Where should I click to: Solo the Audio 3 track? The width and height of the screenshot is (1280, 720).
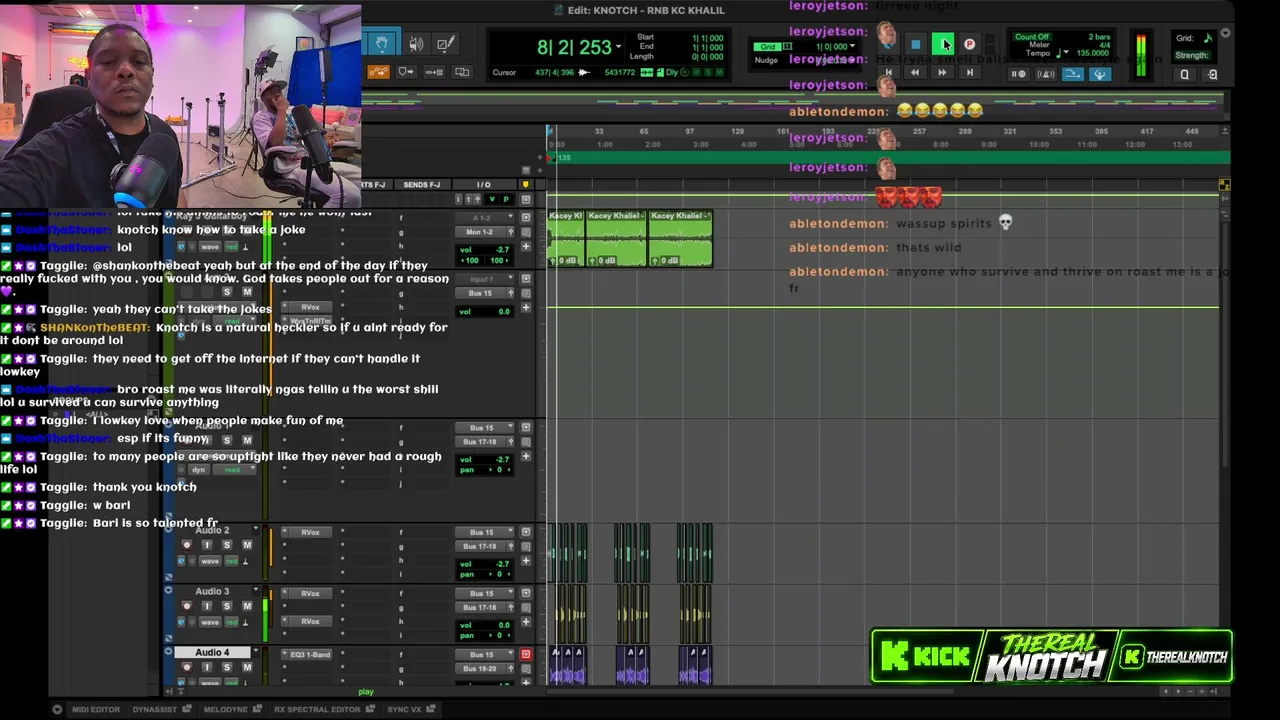[x=227, y=606]
